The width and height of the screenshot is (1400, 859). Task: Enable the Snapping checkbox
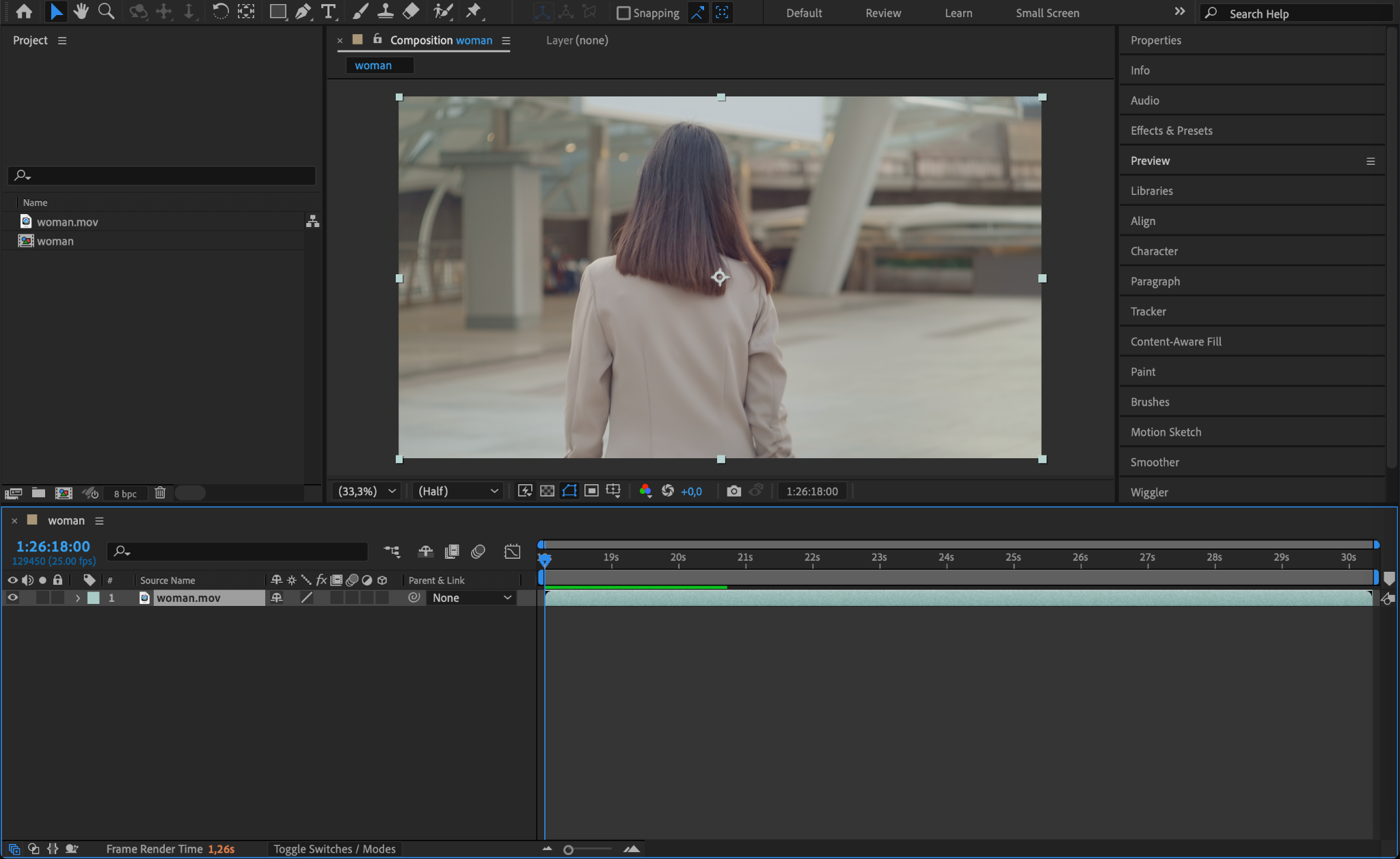point(623,13)
